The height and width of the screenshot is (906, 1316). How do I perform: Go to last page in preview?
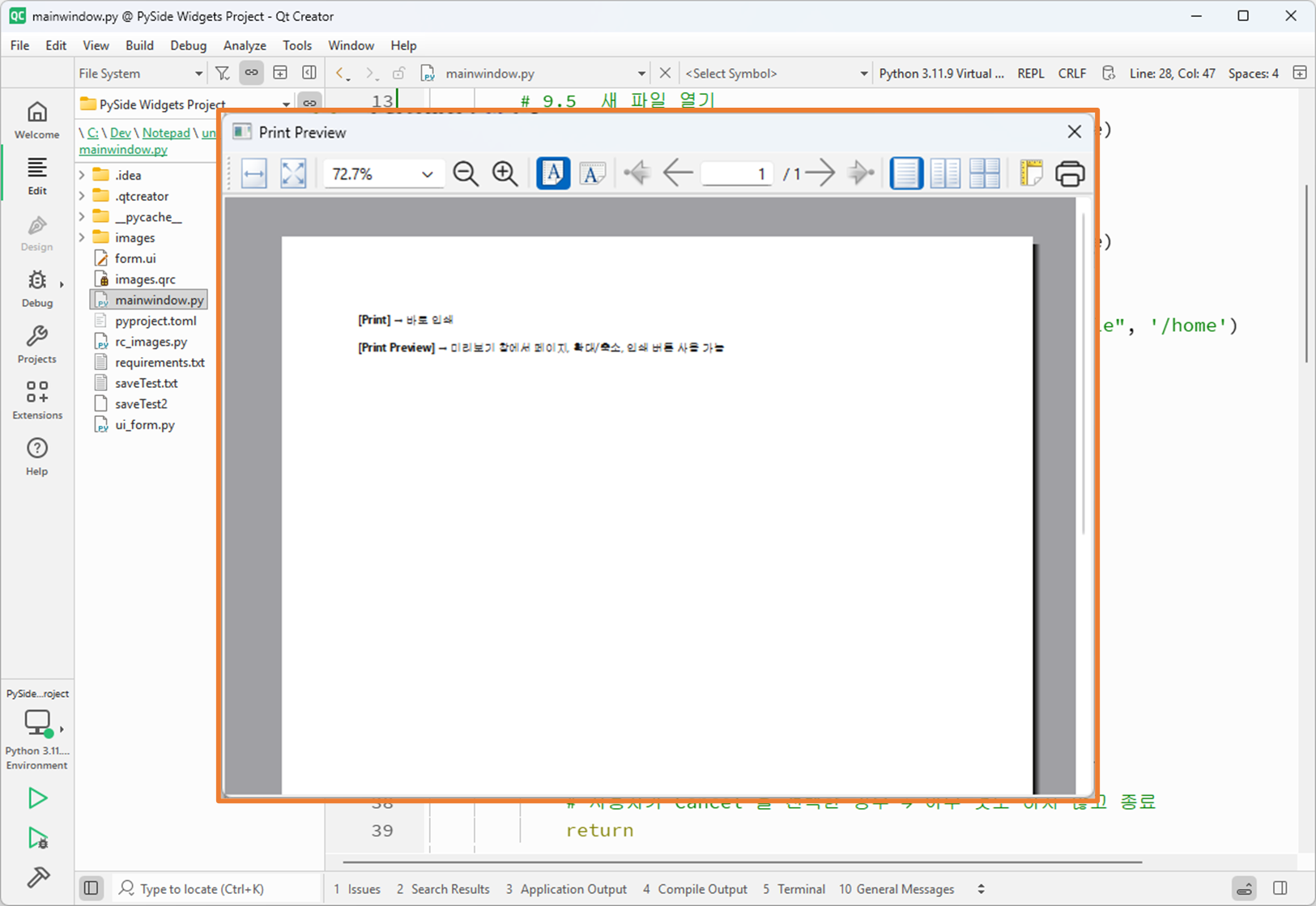860,173
